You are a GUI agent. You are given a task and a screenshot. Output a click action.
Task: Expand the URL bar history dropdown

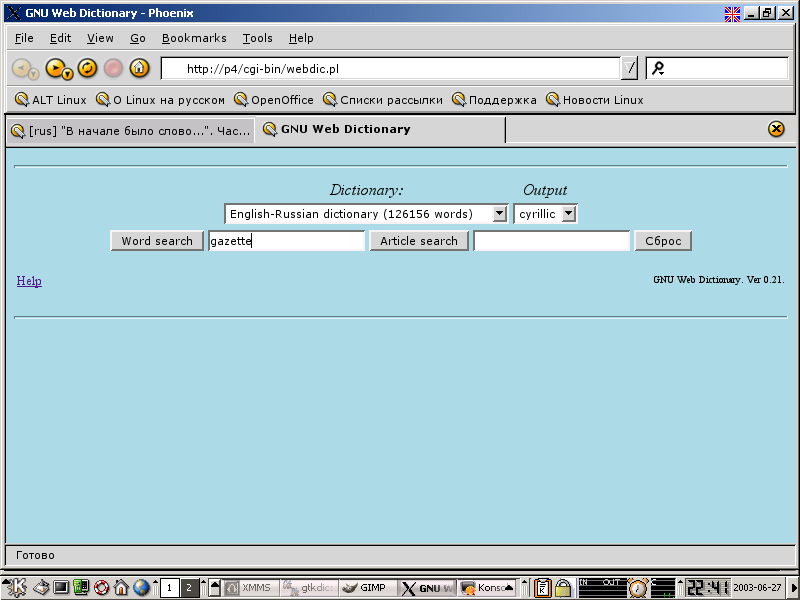pos(630,68)
